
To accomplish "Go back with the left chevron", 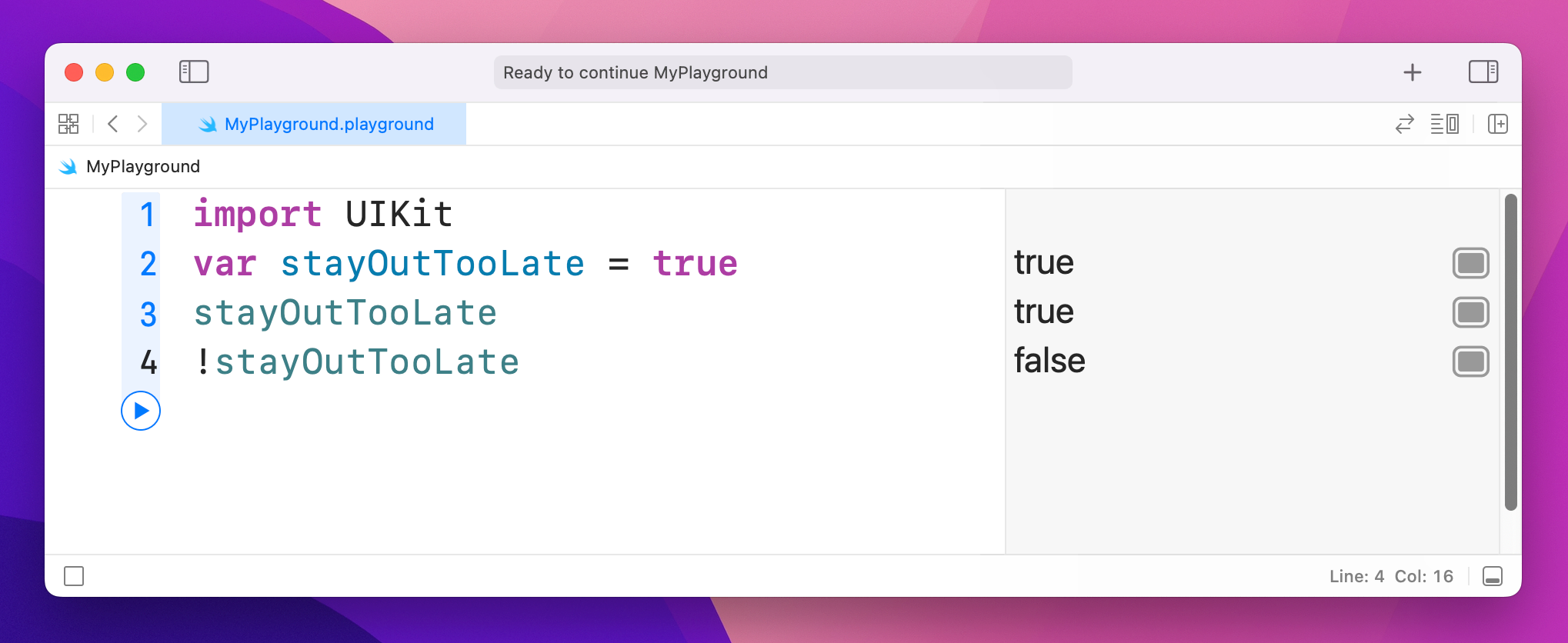I will pyautogui.click(x=113, y=124).
